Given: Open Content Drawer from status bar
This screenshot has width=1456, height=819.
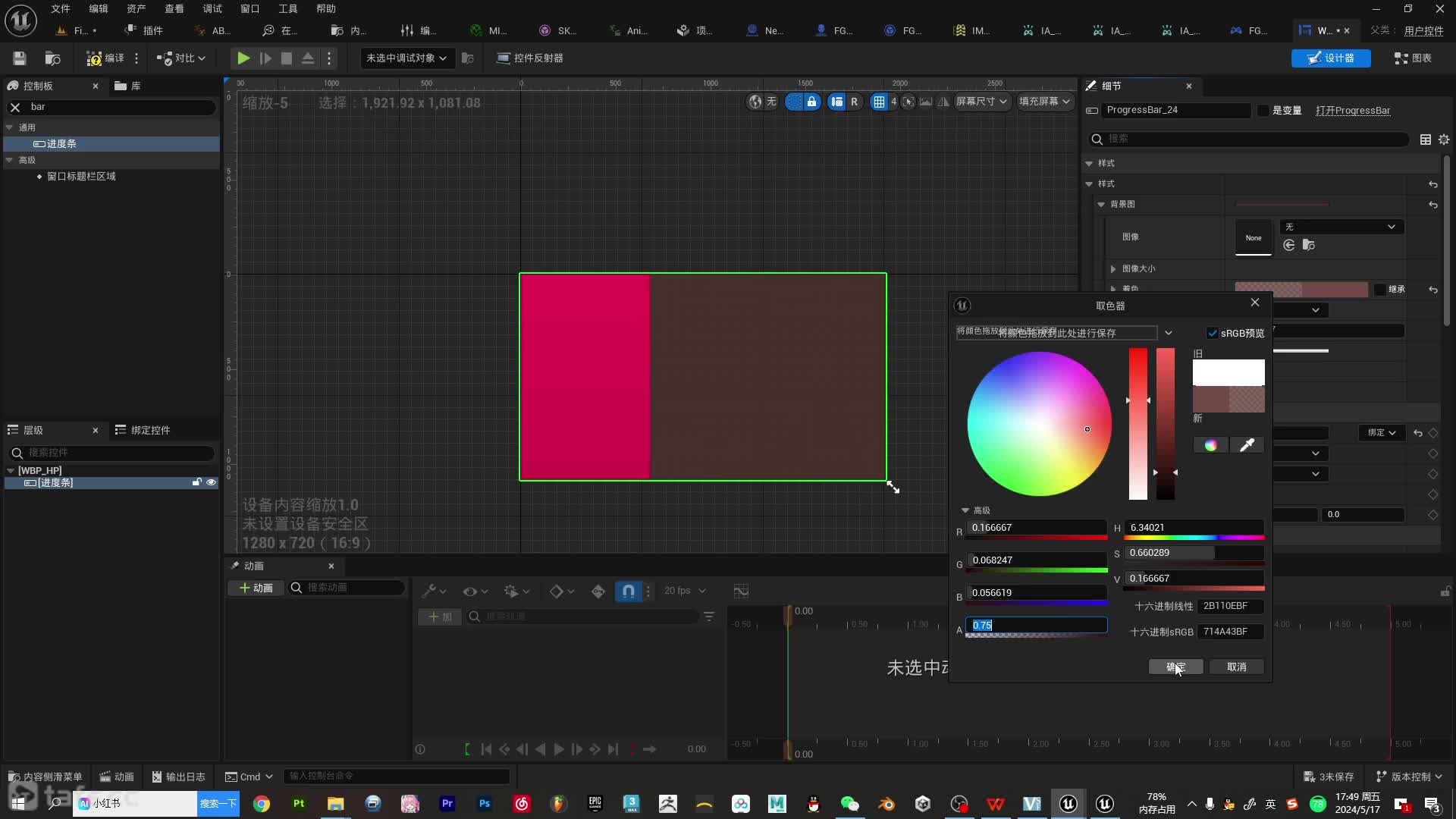Looking at the screenshot, I should coord(45,777).
